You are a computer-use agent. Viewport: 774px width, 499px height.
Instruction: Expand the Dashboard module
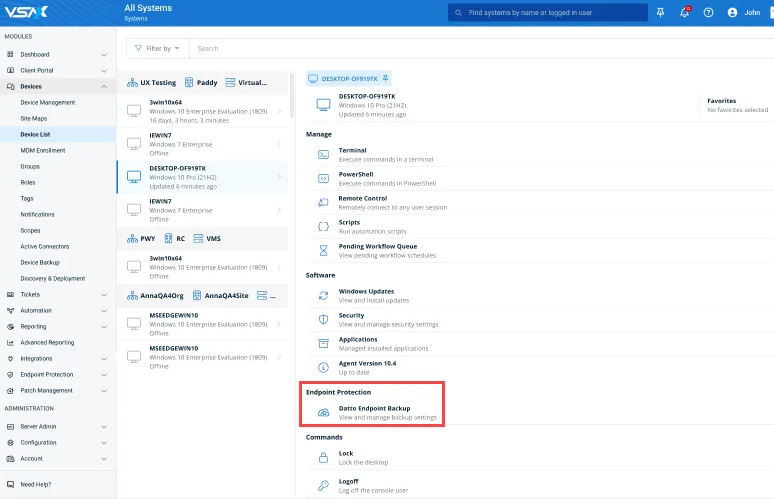[x=104, y=55]
